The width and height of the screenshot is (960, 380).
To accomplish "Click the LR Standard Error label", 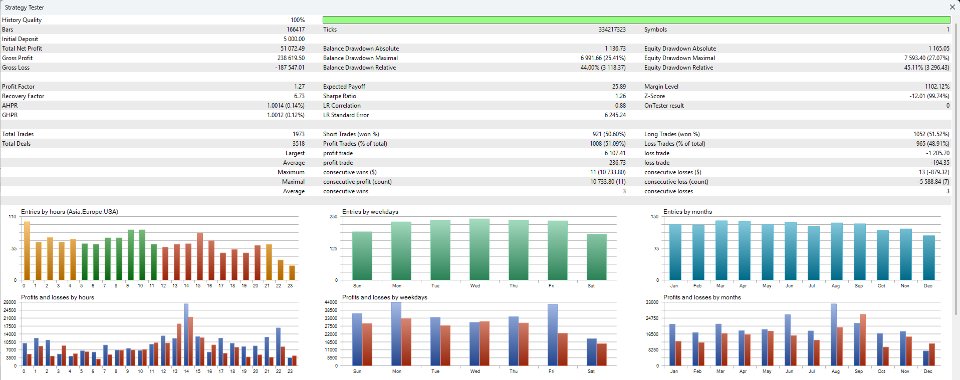I will click(346, 115).
